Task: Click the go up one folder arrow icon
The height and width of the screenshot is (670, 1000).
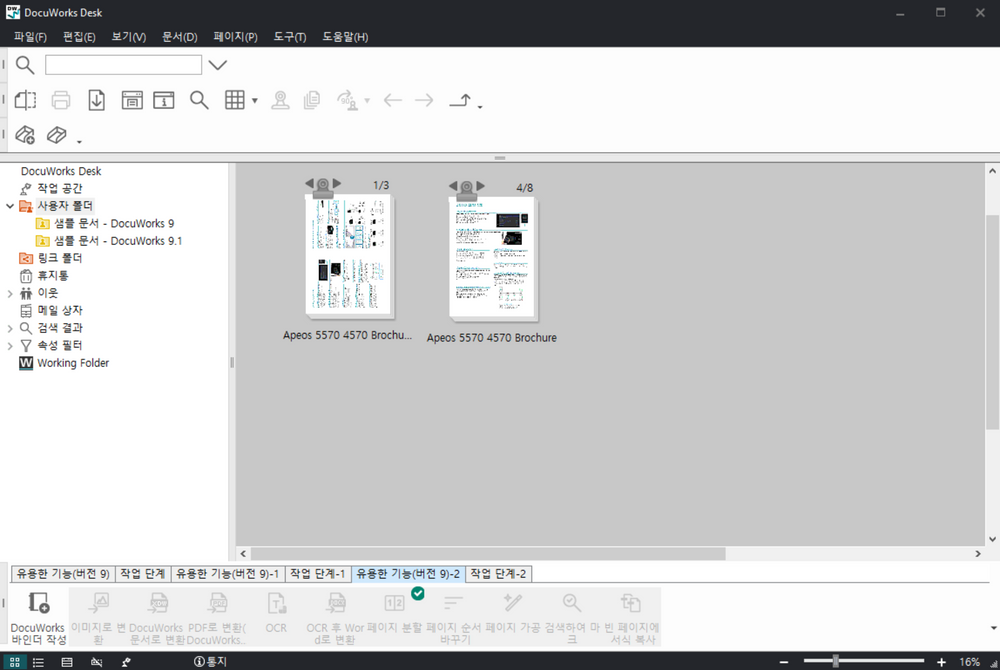Action: pyautogui.click(x=460, y=100)
